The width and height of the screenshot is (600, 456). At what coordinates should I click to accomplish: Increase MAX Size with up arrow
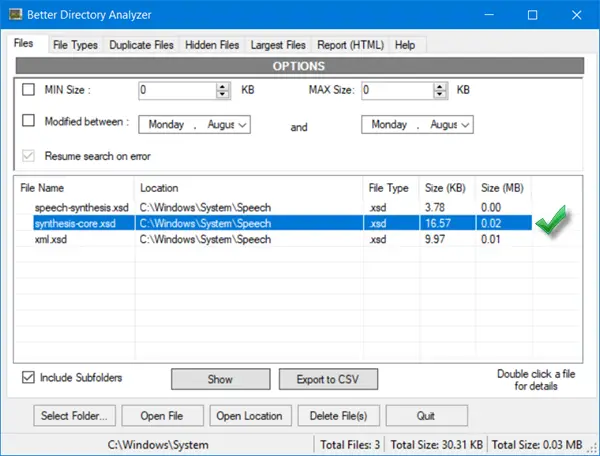pyautogui.click(x=440, y=87)
